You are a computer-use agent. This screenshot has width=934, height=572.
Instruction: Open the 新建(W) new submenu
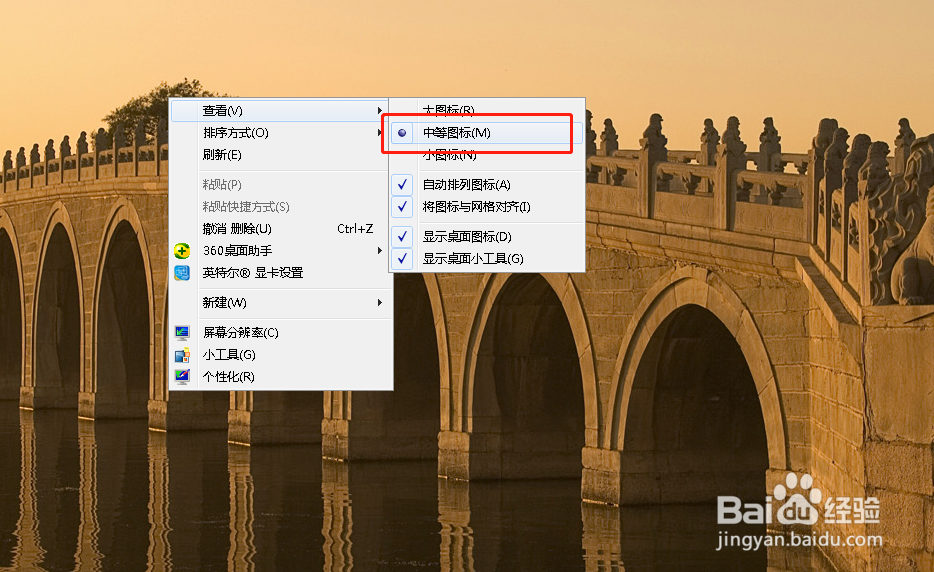coord(280,303)
